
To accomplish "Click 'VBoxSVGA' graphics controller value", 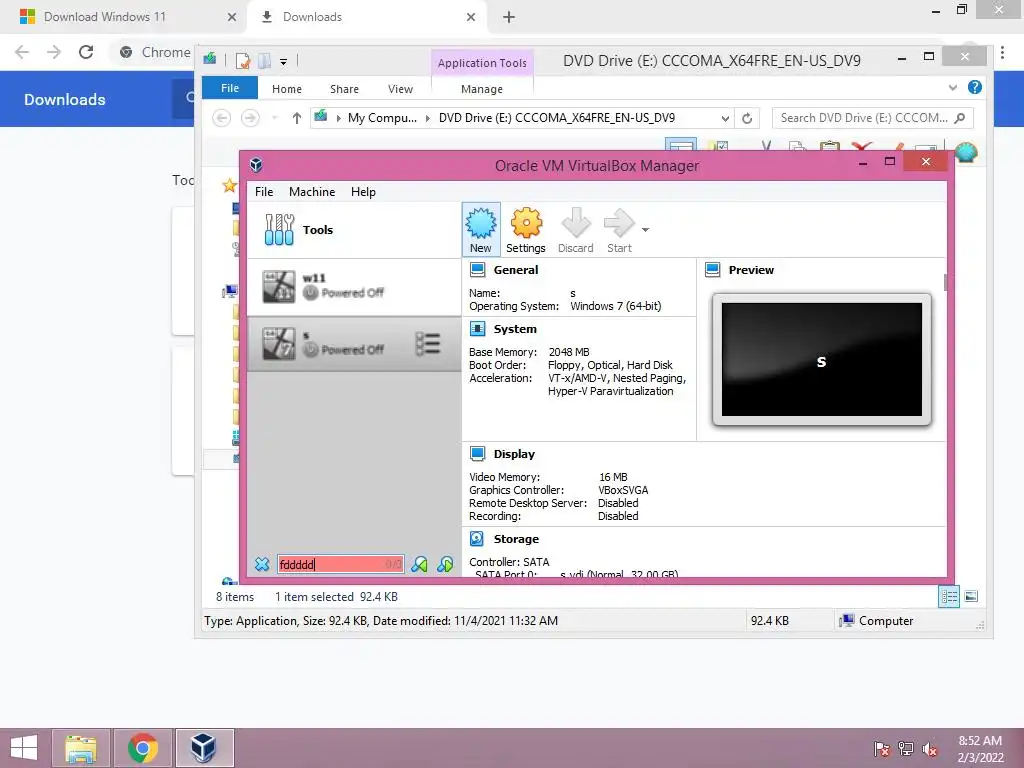I will tap(623, 490).
